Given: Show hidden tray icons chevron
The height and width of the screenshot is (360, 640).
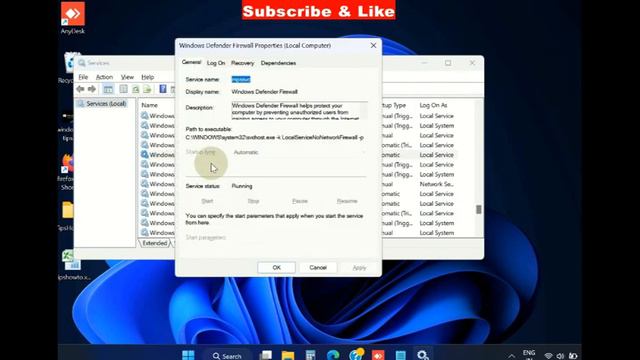Looking at the screenshot, I should pos(511,356).
